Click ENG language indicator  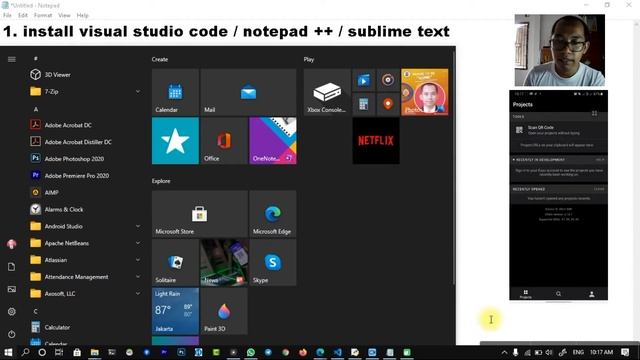tap(578, 352)
